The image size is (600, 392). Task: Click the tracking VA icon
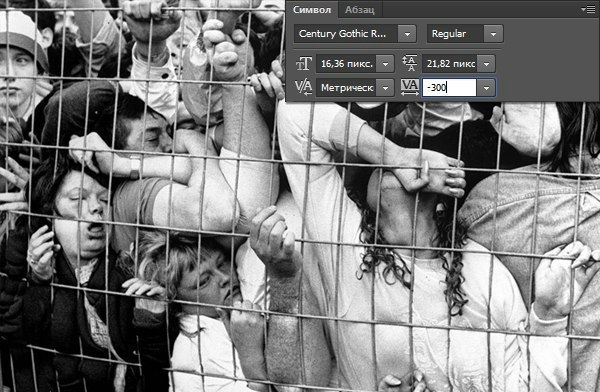(409, 87)
